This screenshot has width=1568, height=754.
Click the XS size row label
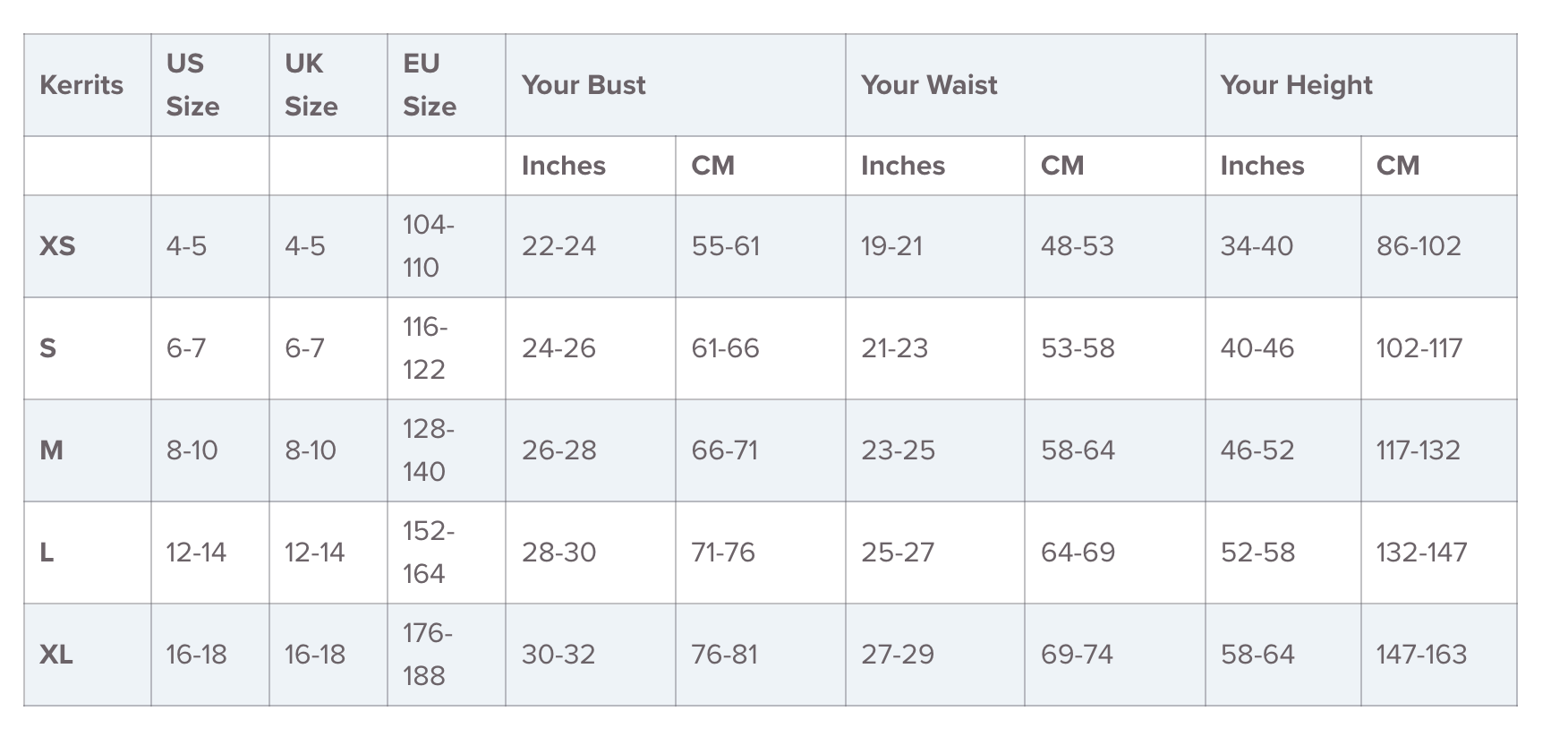coord(57,246)
